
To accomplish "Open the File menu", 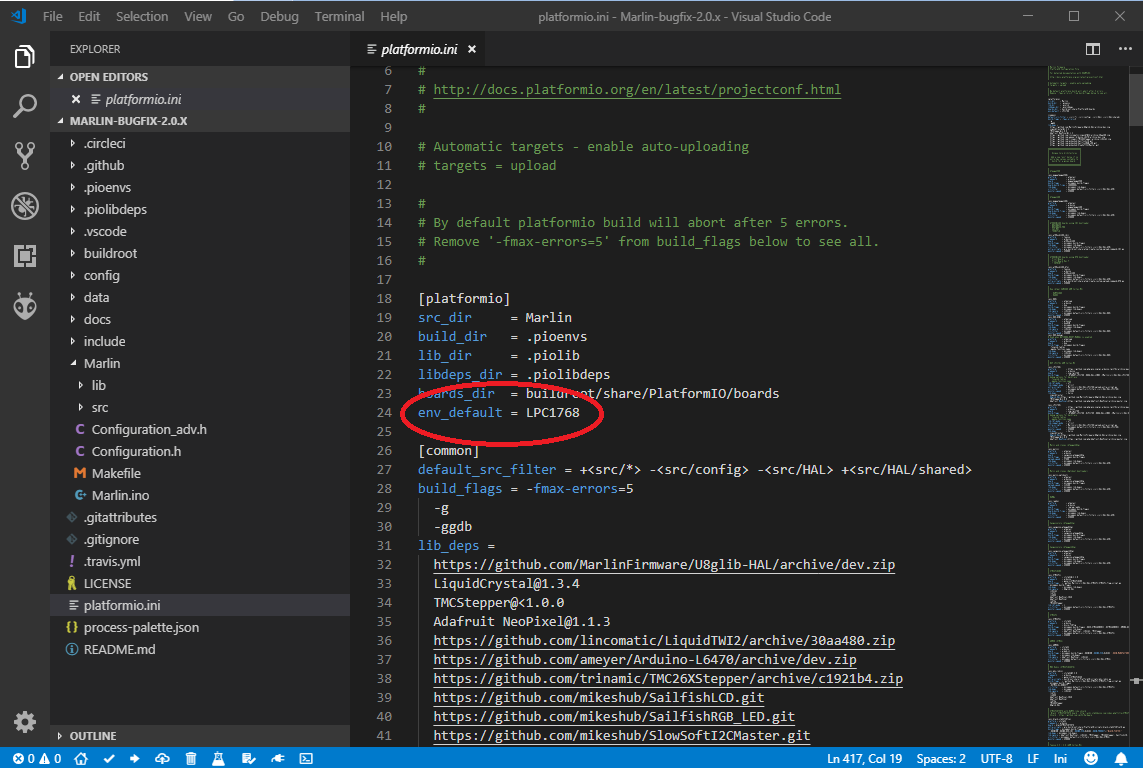I will (52, 16).
